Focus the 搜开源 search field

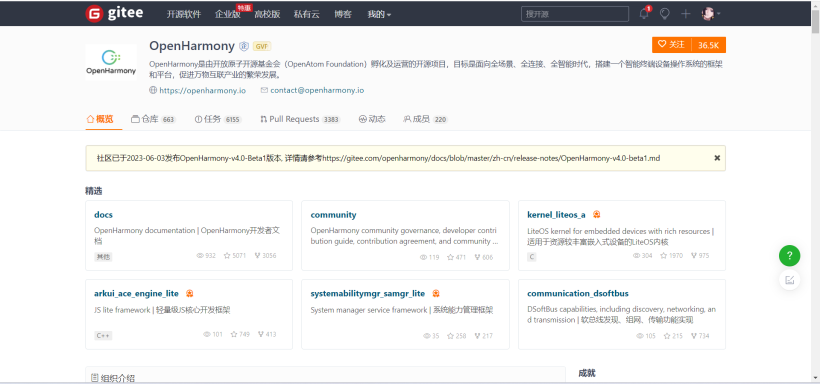(575, 14)
